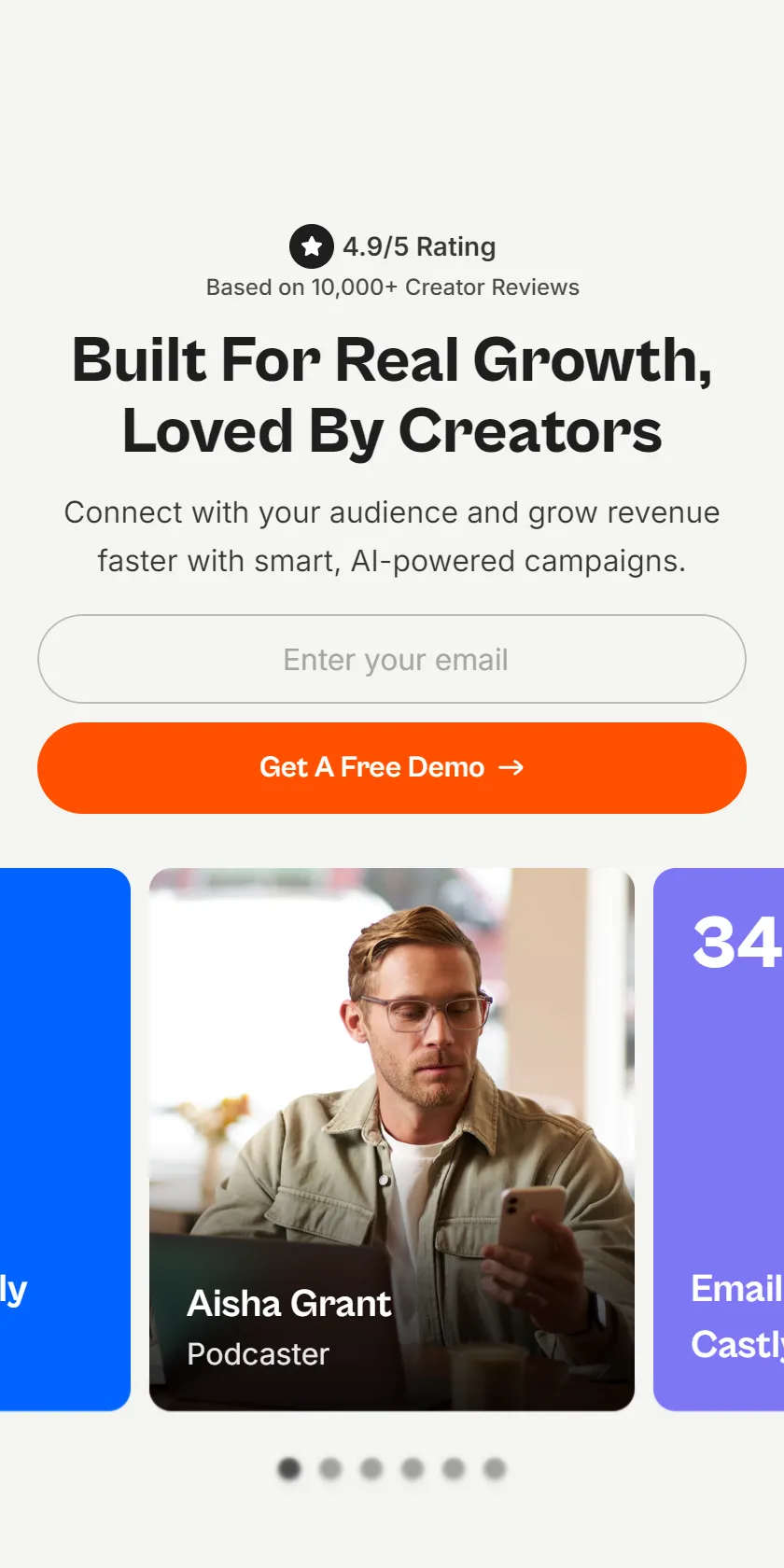
Task: Click the black star rating icon
Action: tap(312, 246)
